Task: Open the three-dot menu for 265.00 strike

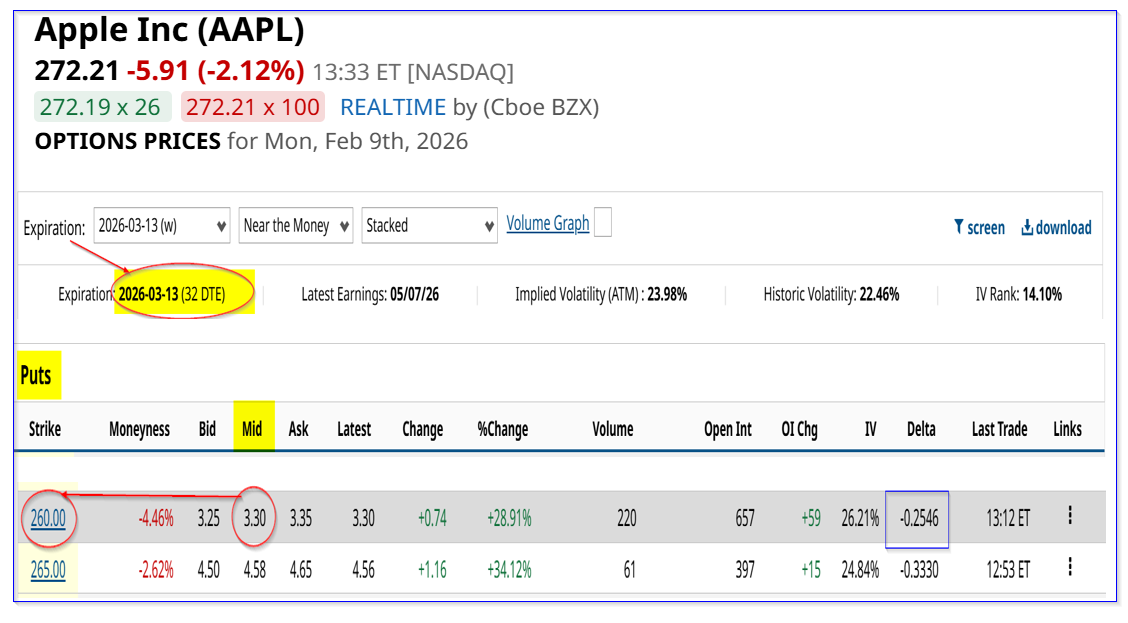Action: 1070,567
